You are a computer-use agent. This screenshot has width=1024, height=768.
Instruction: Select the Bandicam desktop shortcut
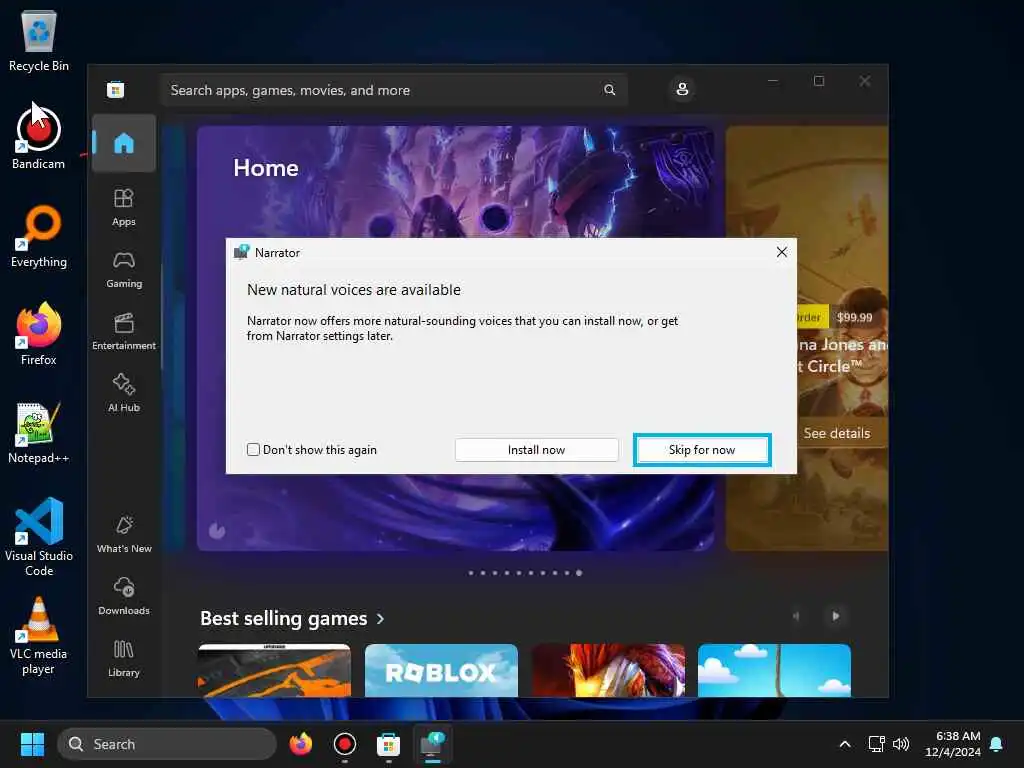click(x=39, y=138)
